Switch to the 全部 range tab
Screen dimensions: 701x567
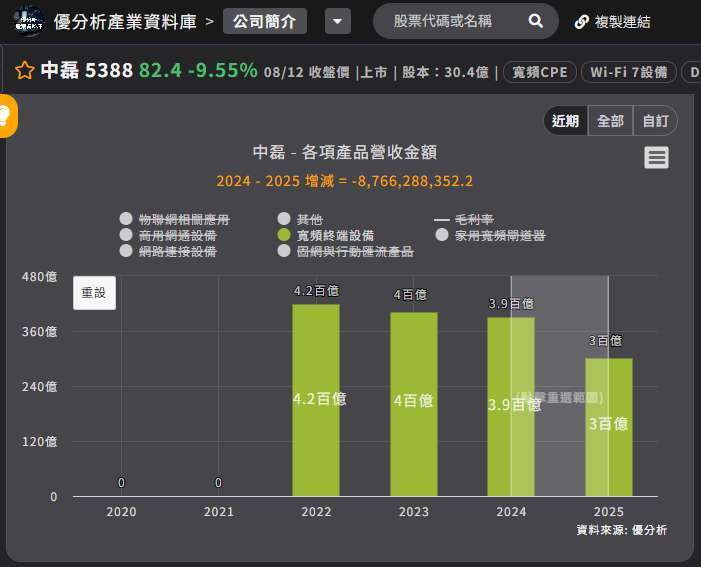(610, 121)
